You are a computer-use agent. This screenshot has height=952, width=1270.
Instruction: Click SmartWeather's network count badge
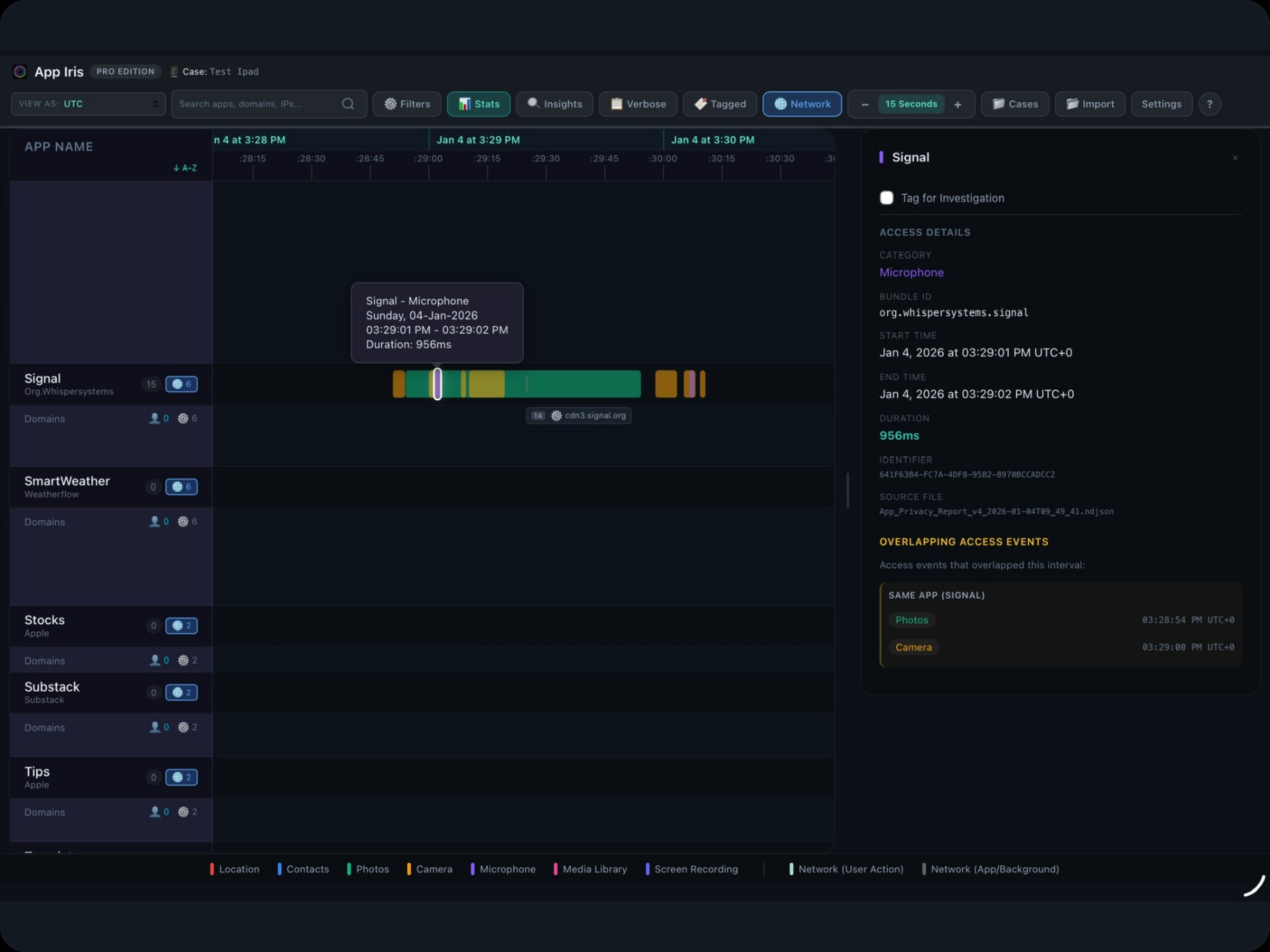tap(181, 487)
